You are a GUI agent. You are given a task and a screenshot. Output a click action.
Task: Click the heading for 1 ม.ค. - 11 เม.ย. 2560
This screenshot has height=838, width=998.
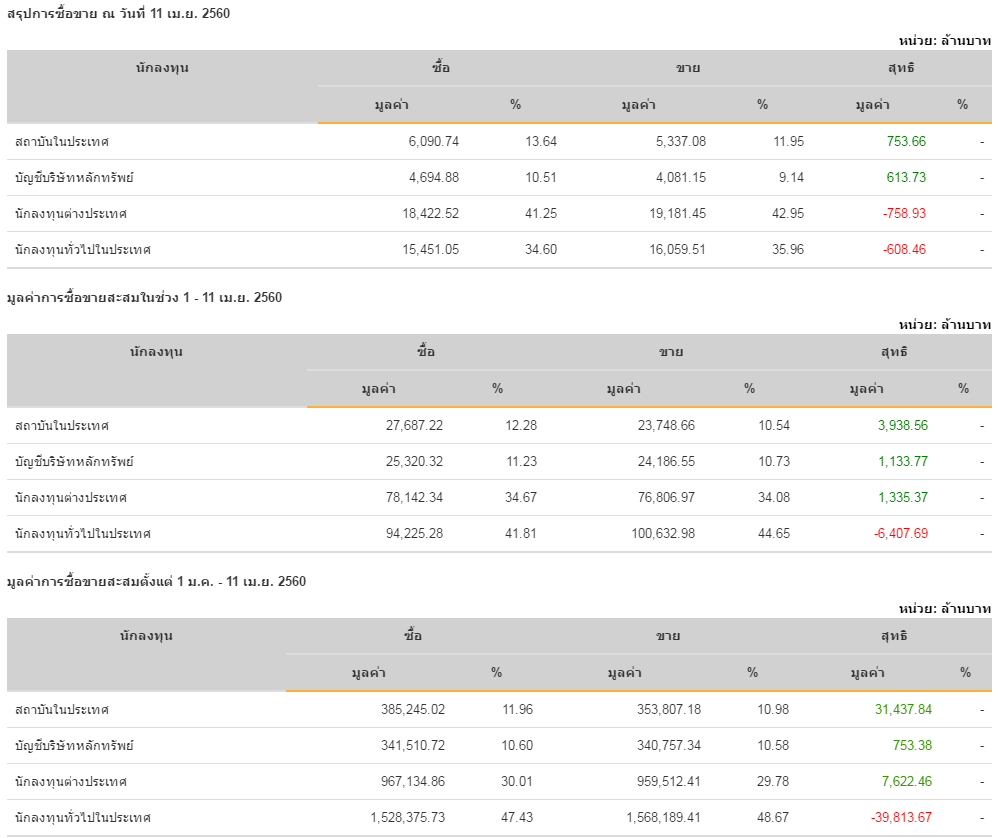click(x=156, y=581)
